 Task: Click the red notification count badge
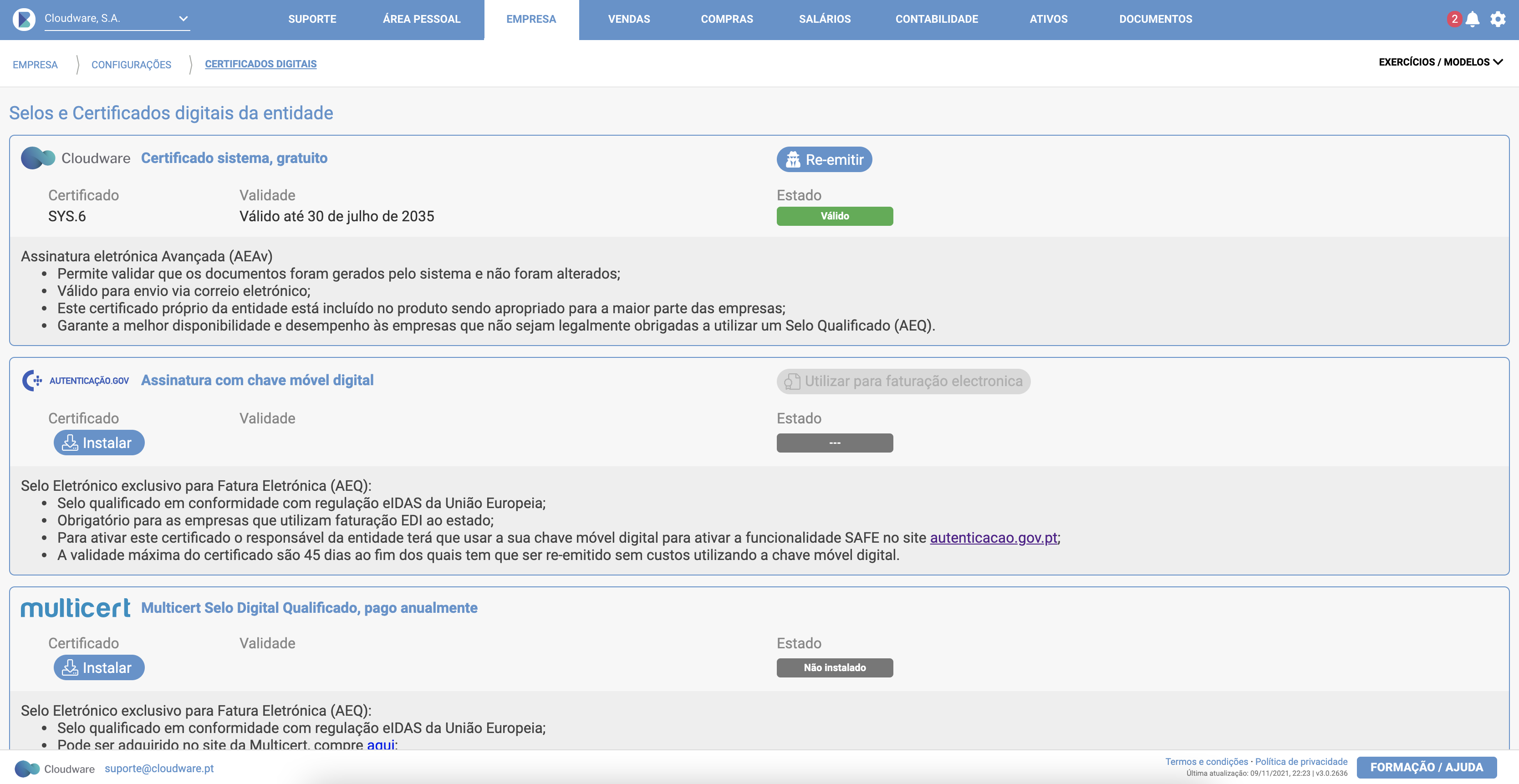(x=1454, y=20)
